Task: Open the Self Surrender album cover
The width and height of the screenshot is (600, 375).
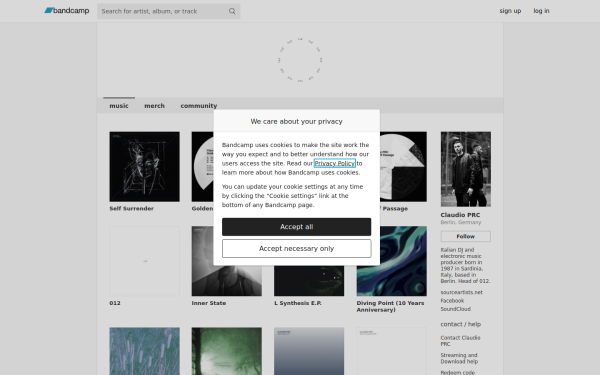Action: click(x=144, y=166)
